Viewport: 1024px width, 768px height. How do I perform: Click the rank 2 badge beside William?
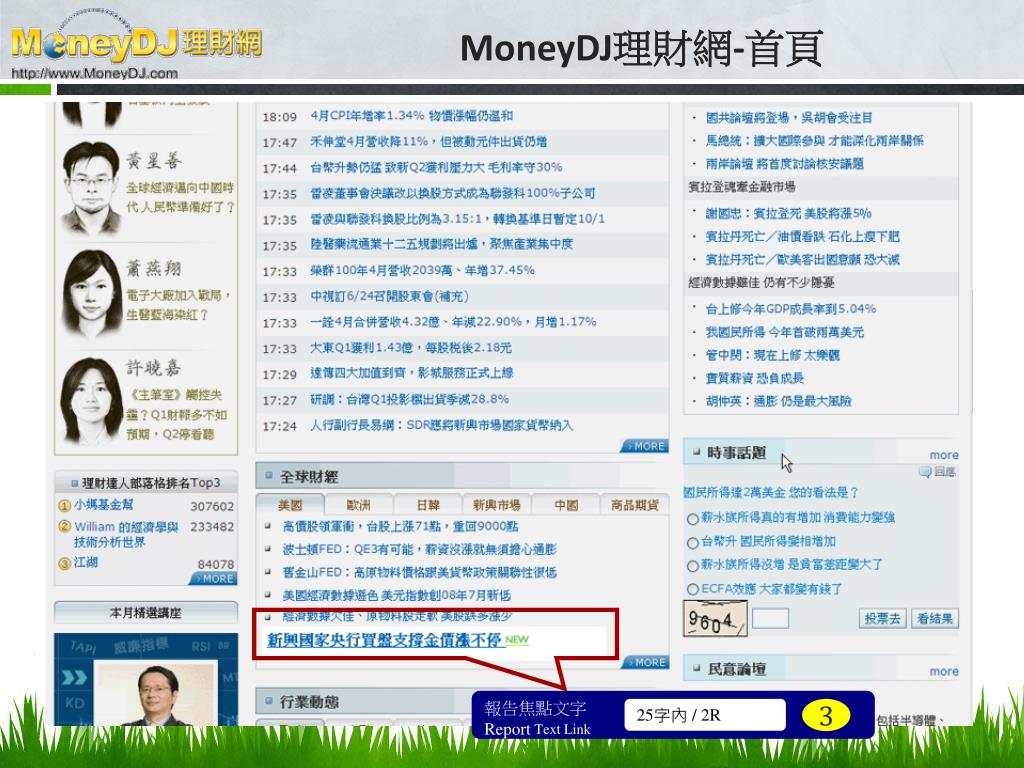[x=64, y=526]
